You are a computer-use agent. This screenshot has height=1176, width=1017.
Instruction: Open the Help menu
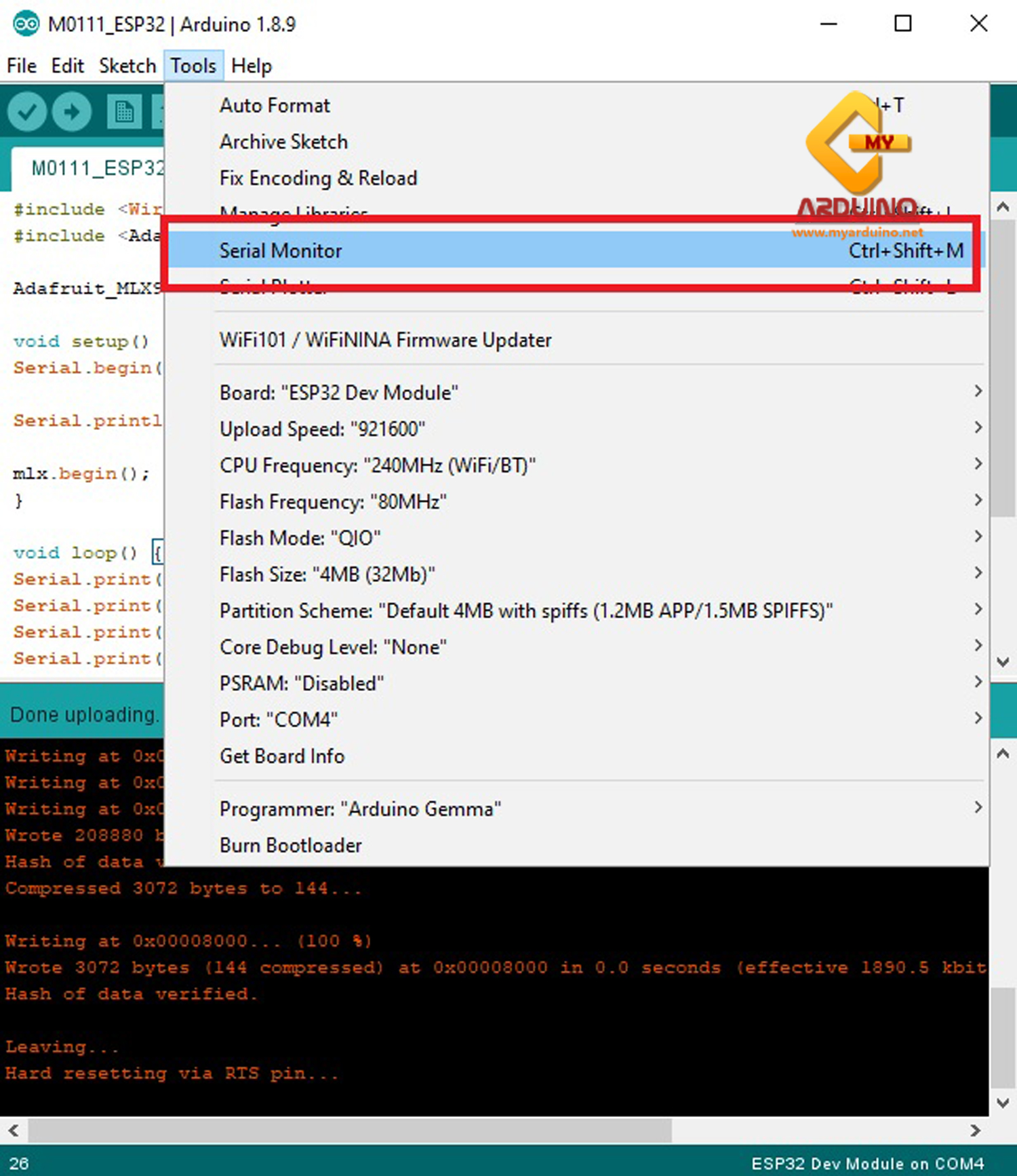coord(252,66)
